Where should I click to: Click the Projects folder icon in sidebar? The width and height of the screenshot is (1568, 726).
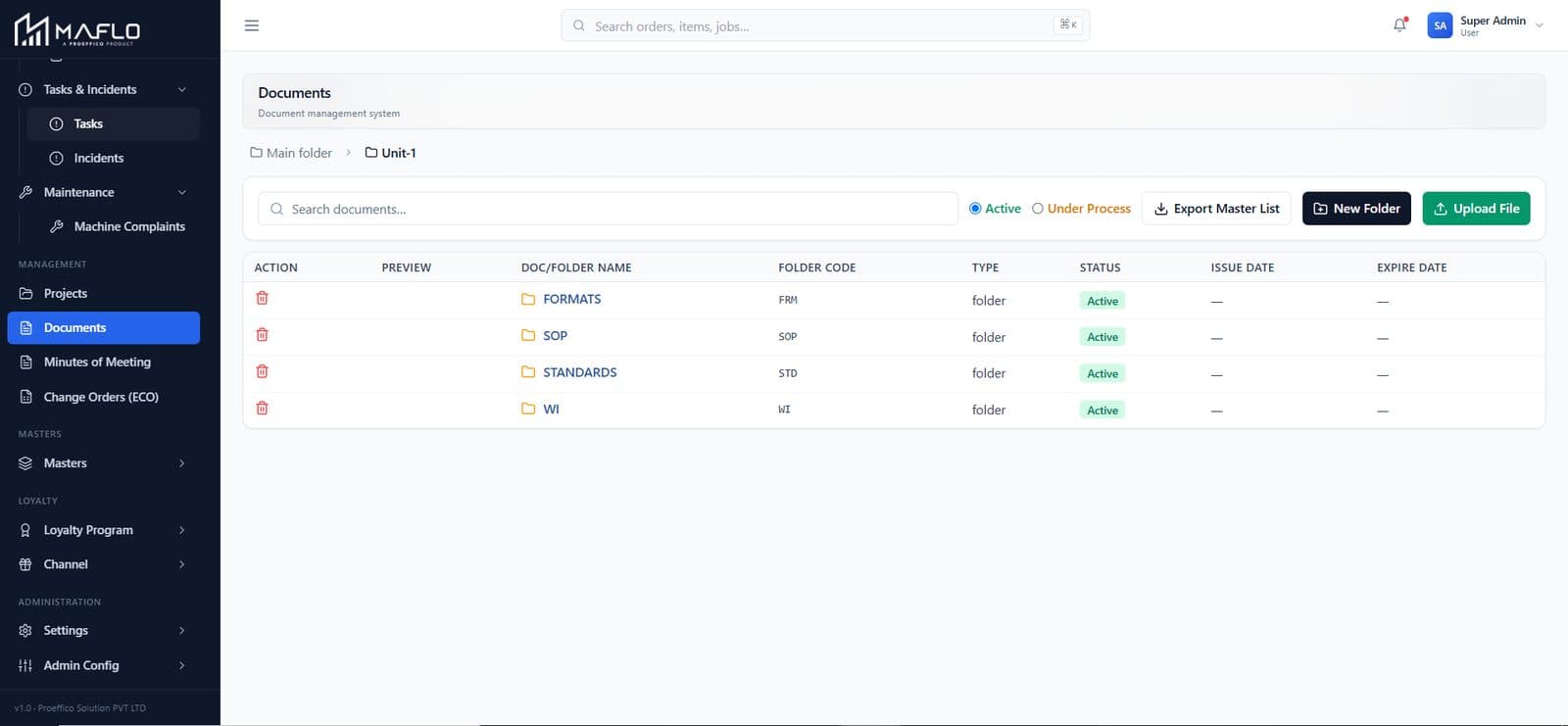25,293
